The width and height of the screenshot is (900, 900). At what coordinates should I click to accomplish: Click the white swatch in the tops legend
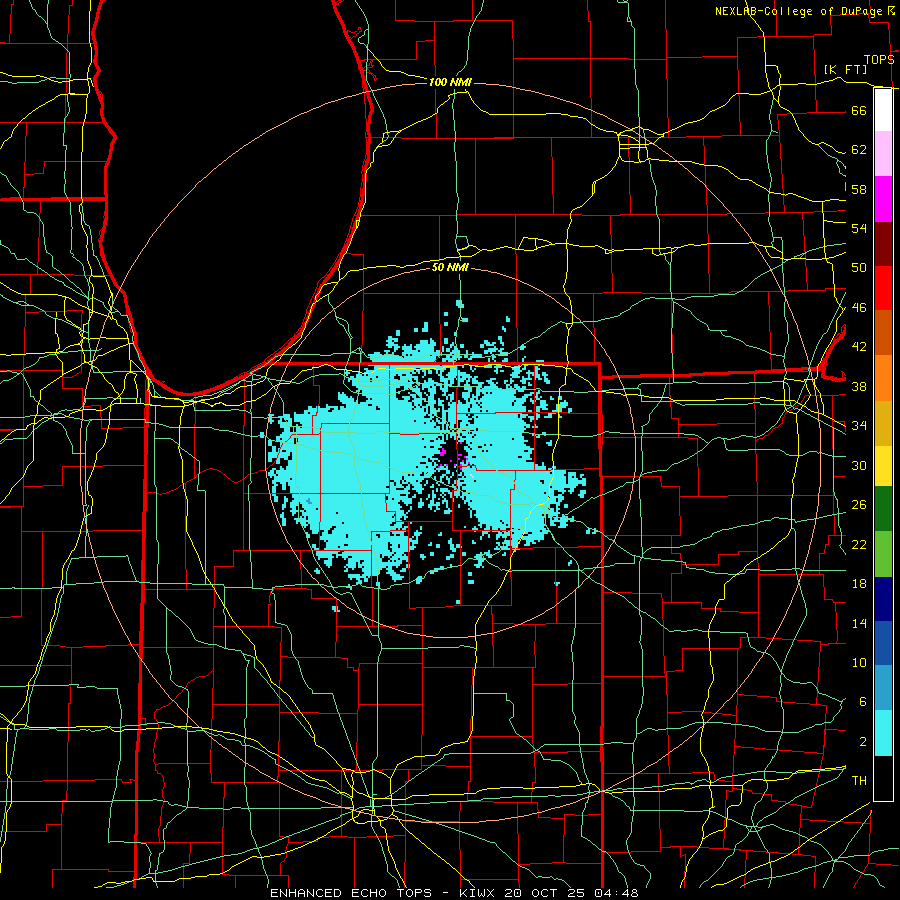tap(883, 110)
